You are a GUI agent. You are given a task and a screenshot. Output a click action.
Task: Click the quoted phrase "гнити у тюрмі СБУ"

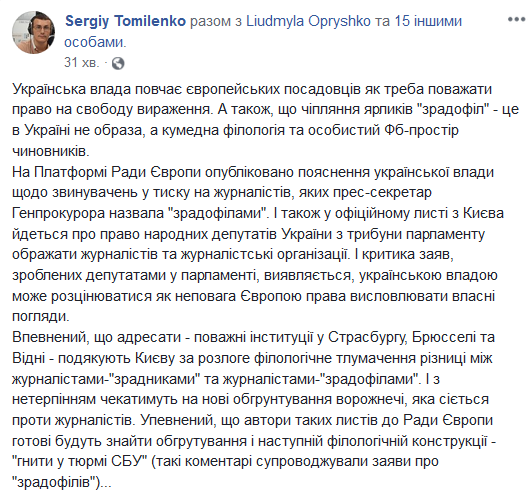tap(79, 462)
